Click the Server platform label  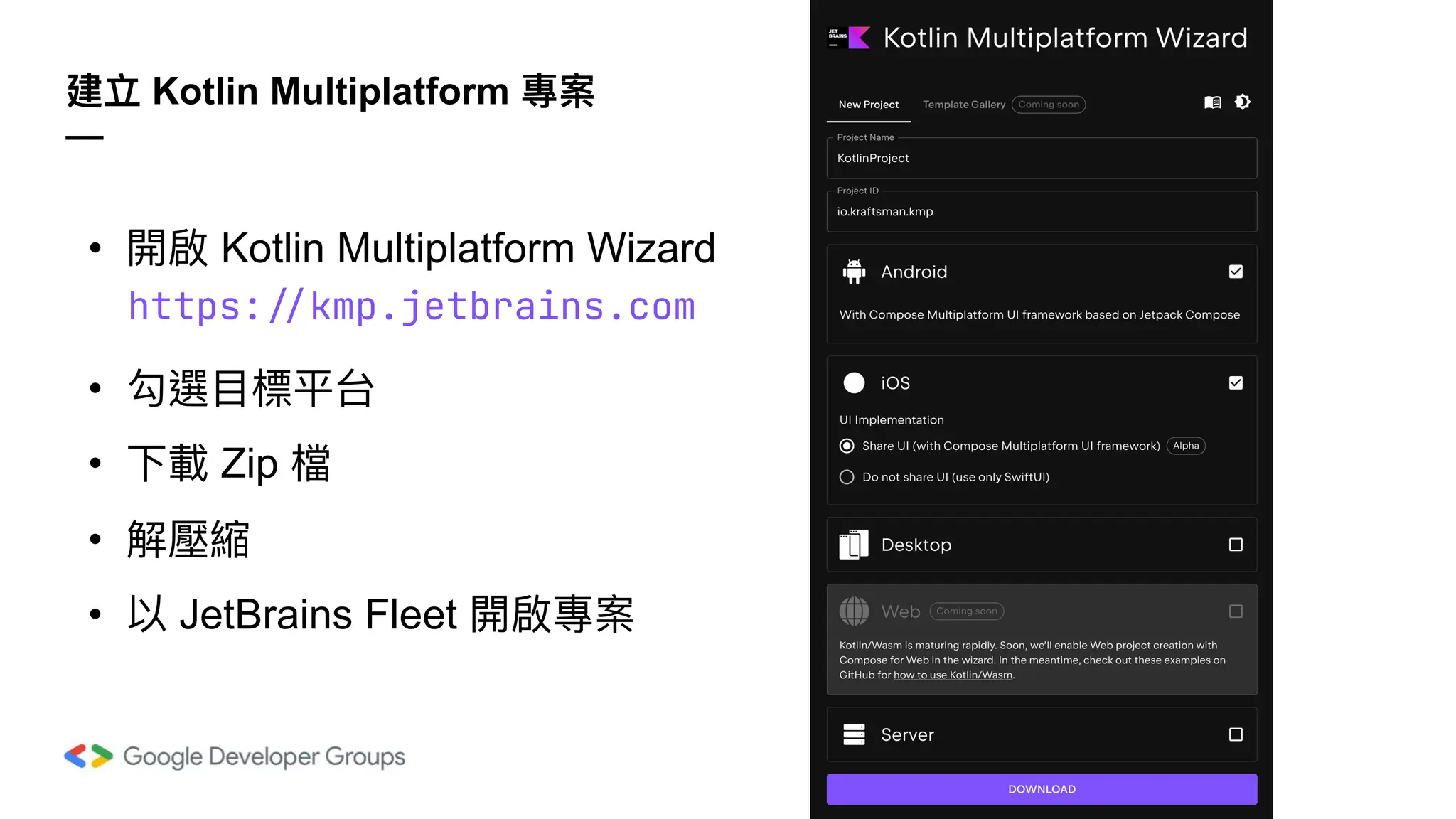908,734
